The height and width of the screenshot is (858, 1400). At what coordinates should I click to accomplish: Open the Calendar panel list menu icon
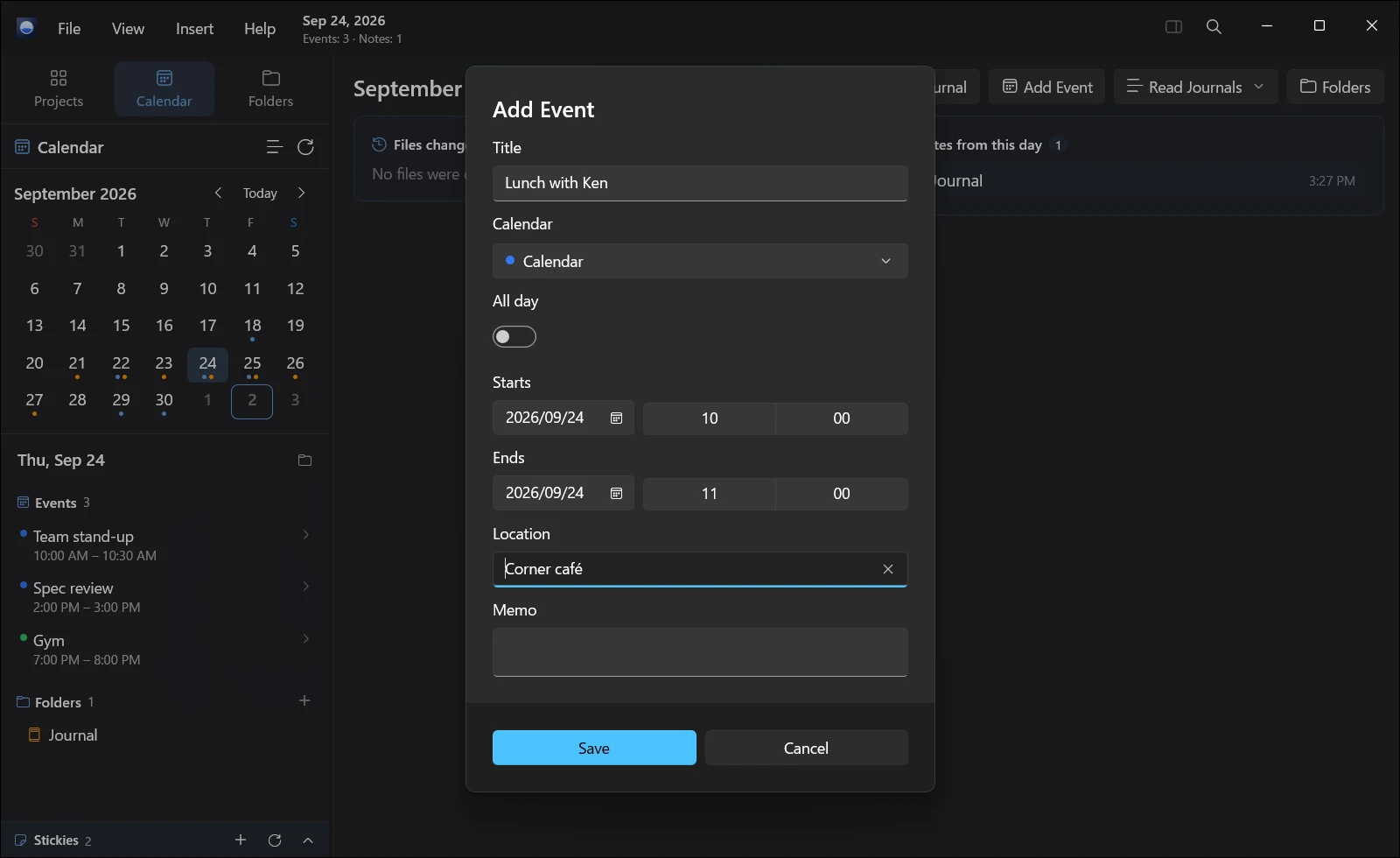click(274, 147)
